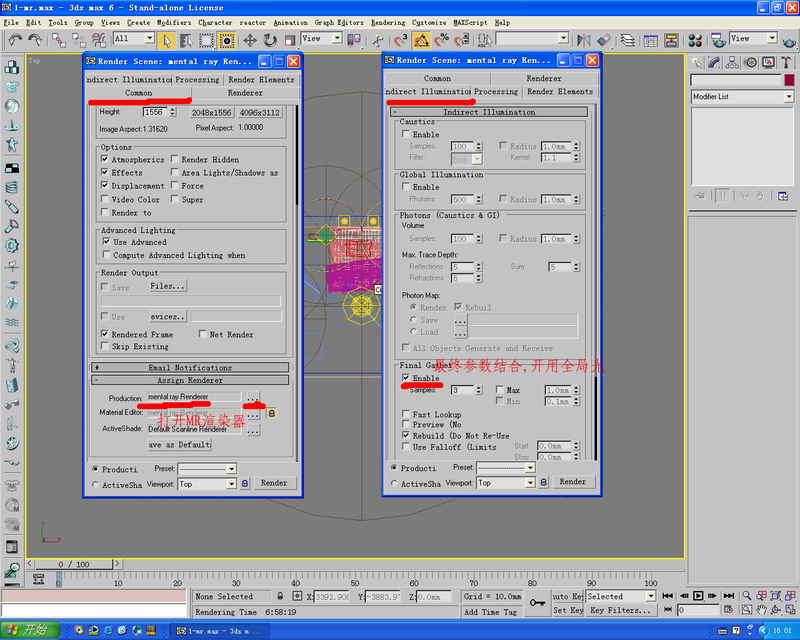Open Viewport dropdown in left Render Scene dialog
The height and width of the screenshot is (640, 800).
click(x=231, y=484)
